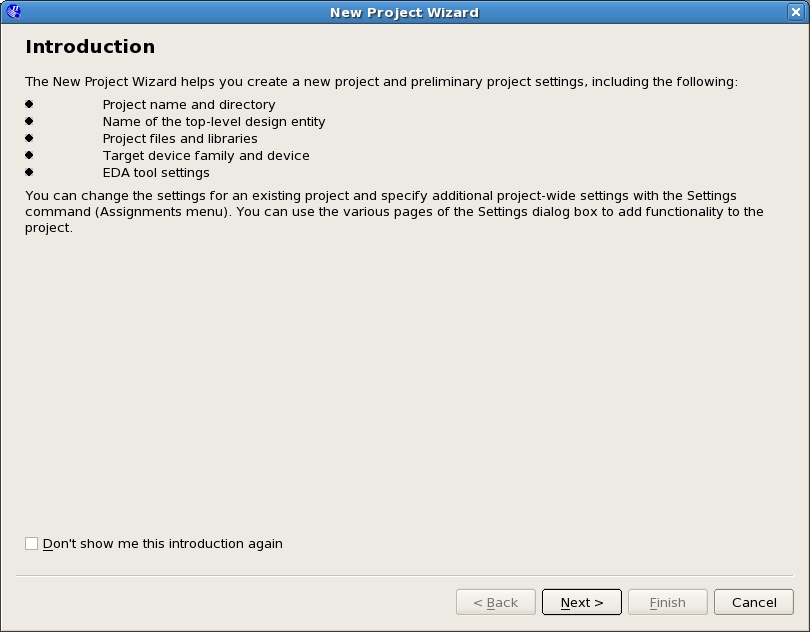This screenshot has width=810, height=632.
Task: Click the Quartus globe icon in title bar
Action: (x=14, y=11)
